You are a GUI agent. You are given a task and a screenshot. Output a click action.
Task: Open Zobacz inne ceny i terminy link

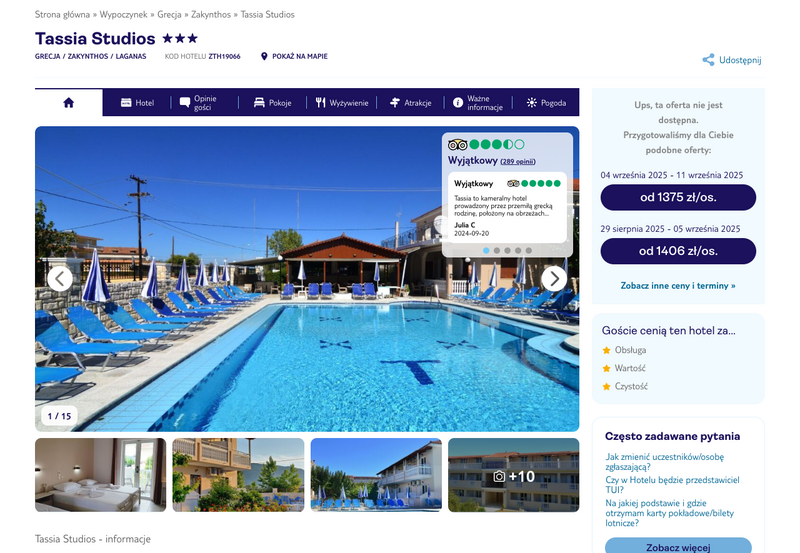point(678,286)
